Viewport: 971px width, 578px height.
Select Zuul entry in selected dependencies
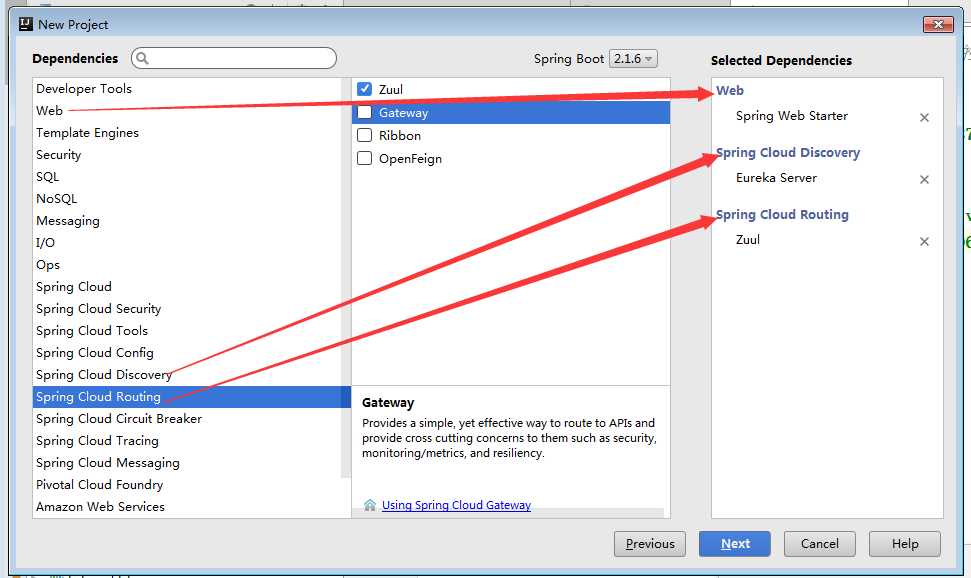click(x=747, y=240)
